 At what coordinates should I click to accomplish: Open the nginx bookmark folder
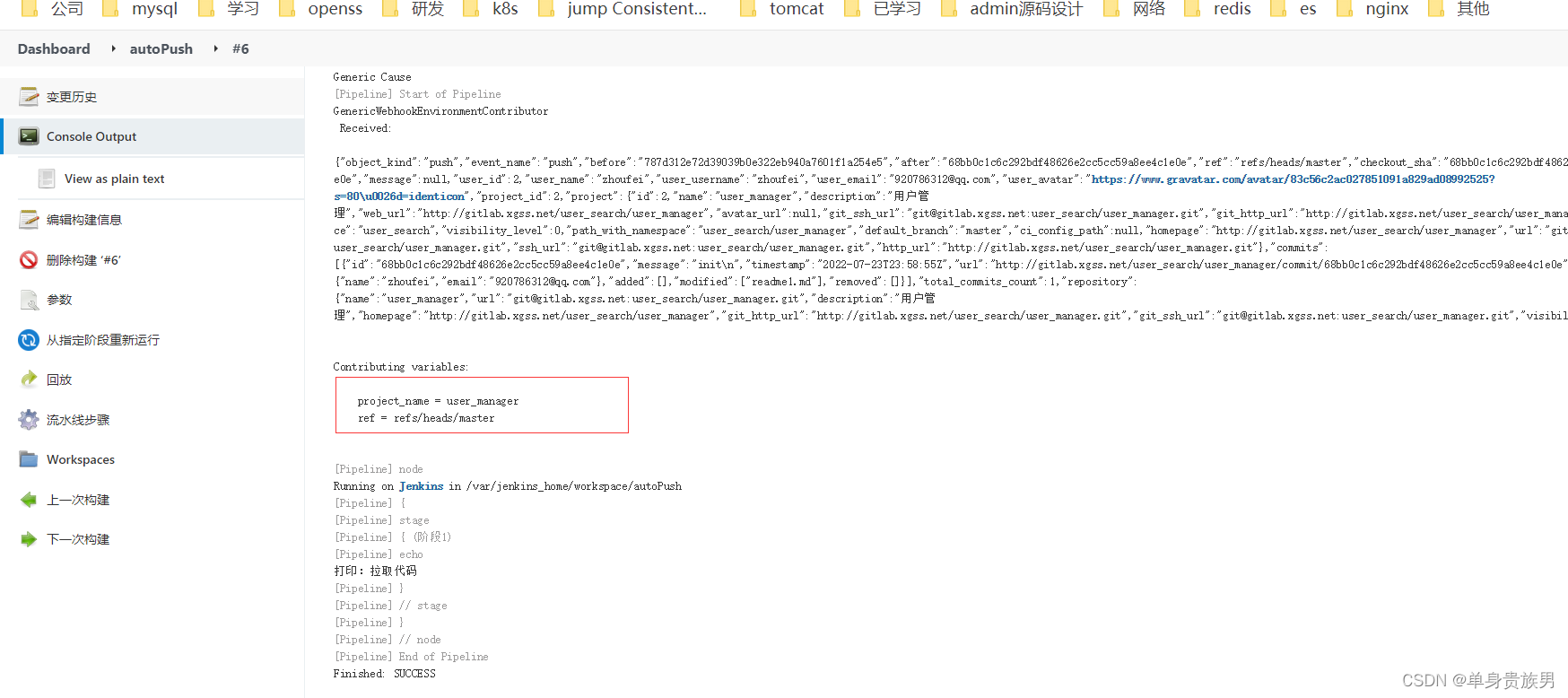pyautogui.click(x=1386, y=9)
